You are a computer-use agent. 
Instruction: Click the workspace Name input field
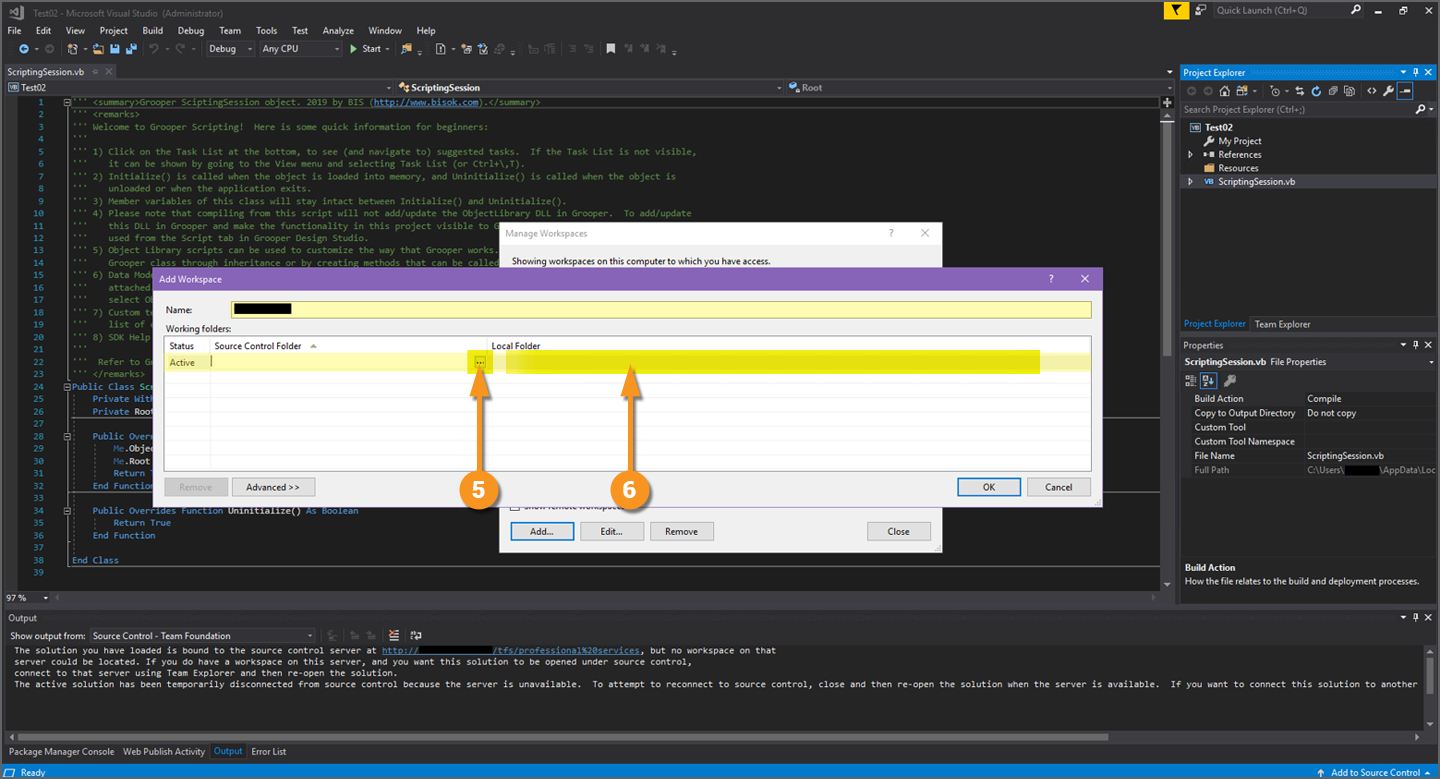(x=660, y=309)
